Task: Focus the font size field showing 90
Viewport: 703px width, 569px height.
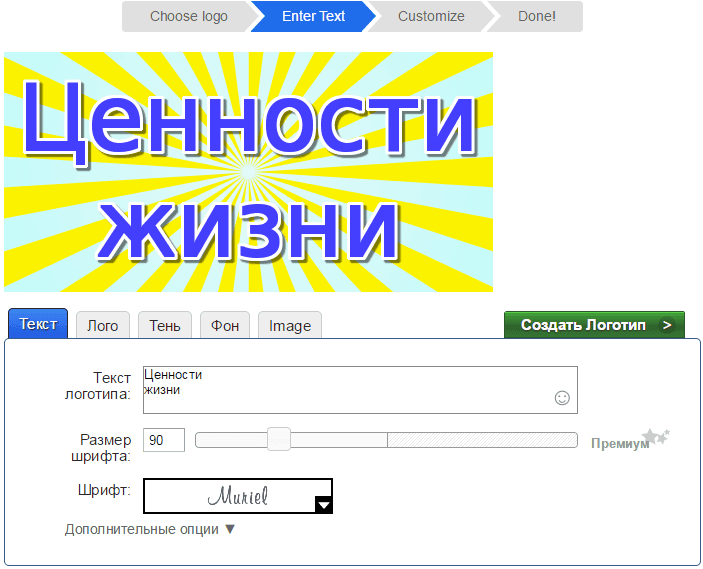Action: [x=164, y=440]
